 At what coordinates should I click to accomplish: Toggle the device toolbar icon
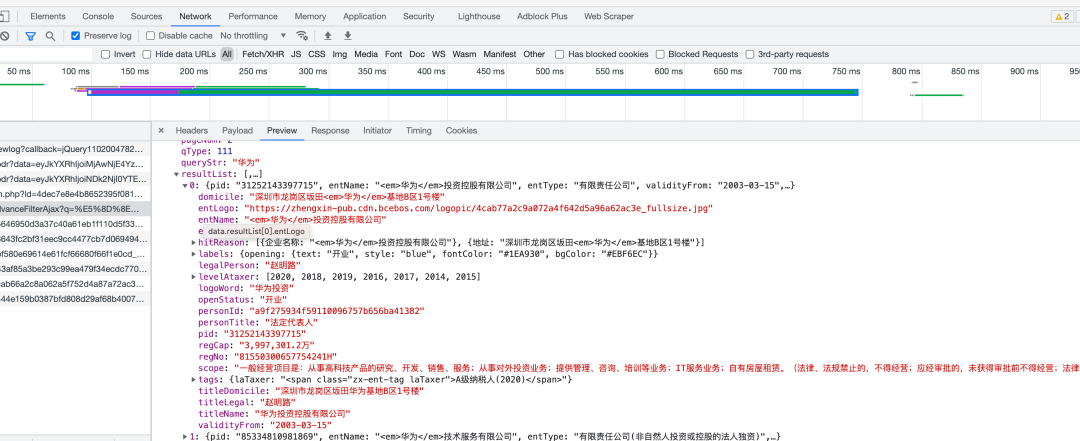tap(4, 17)
